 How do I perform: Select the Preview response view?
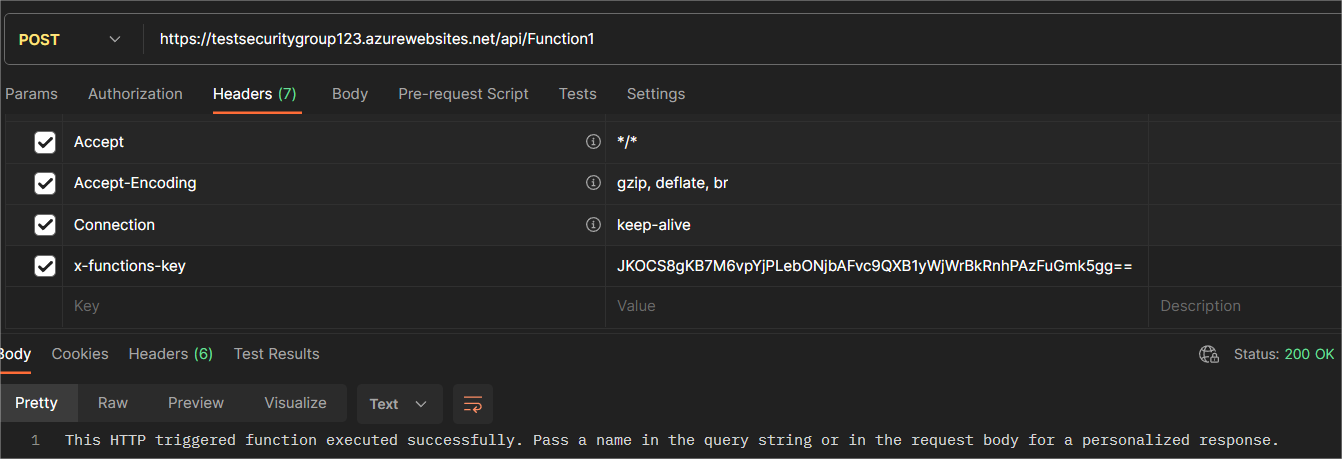[x=196, y=403]
